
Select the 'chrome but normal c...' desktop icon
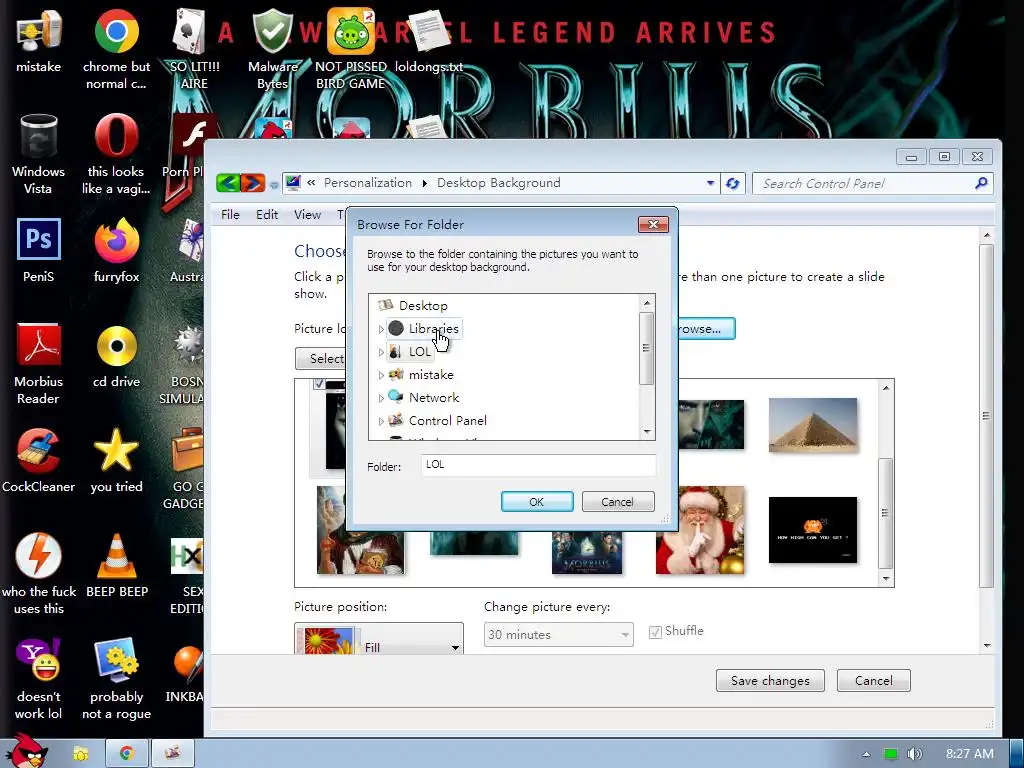[x=116, y=49]
